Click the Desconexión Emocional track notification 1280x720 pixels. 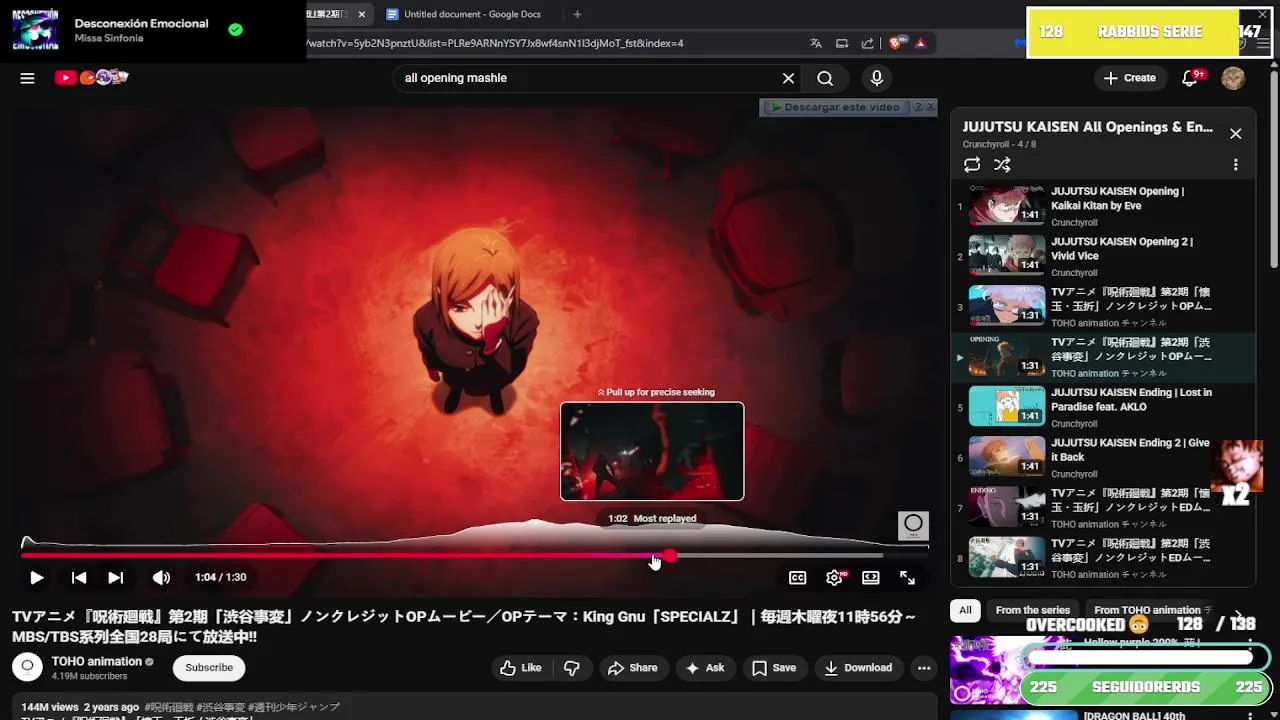153,30
